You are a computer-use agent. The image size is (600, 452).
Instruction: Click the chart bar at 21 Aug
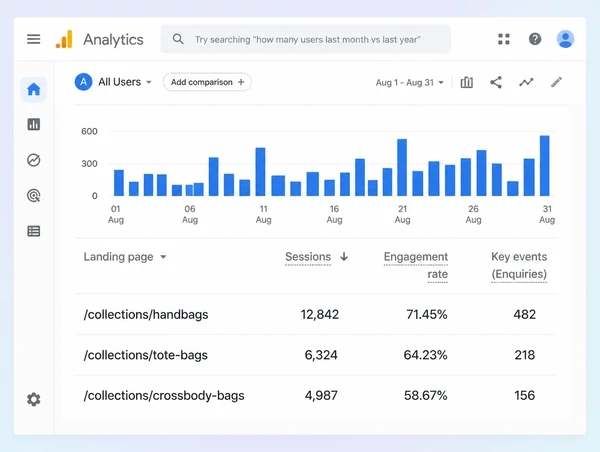pos(402,168)
